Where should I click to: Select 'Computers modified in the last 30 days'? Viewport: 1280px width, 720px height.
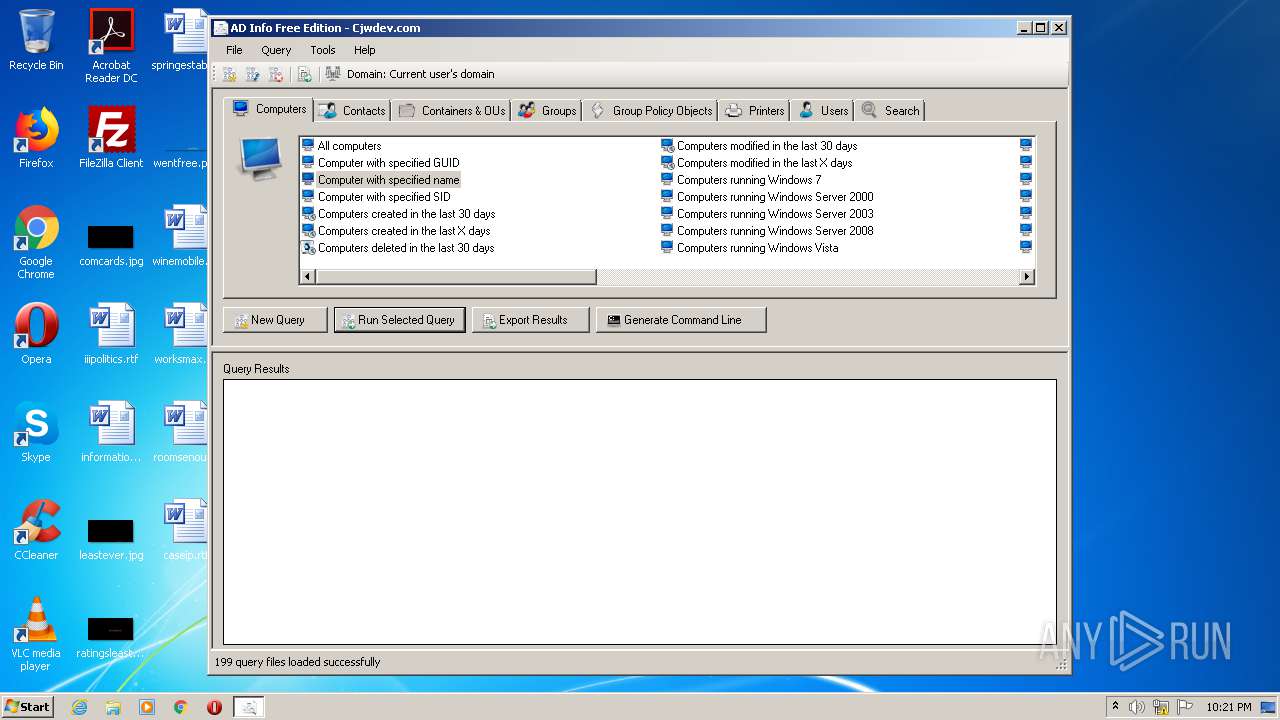point(759,146)
